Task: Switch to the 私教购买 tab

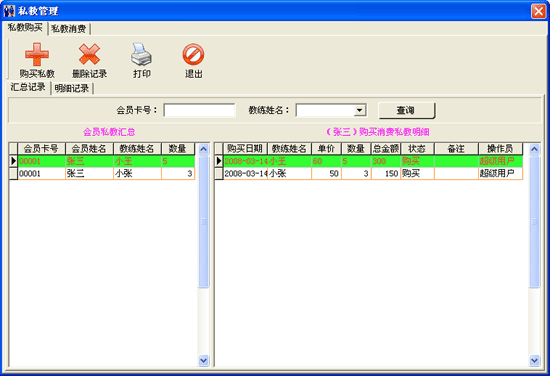Action: click(25, 27)
